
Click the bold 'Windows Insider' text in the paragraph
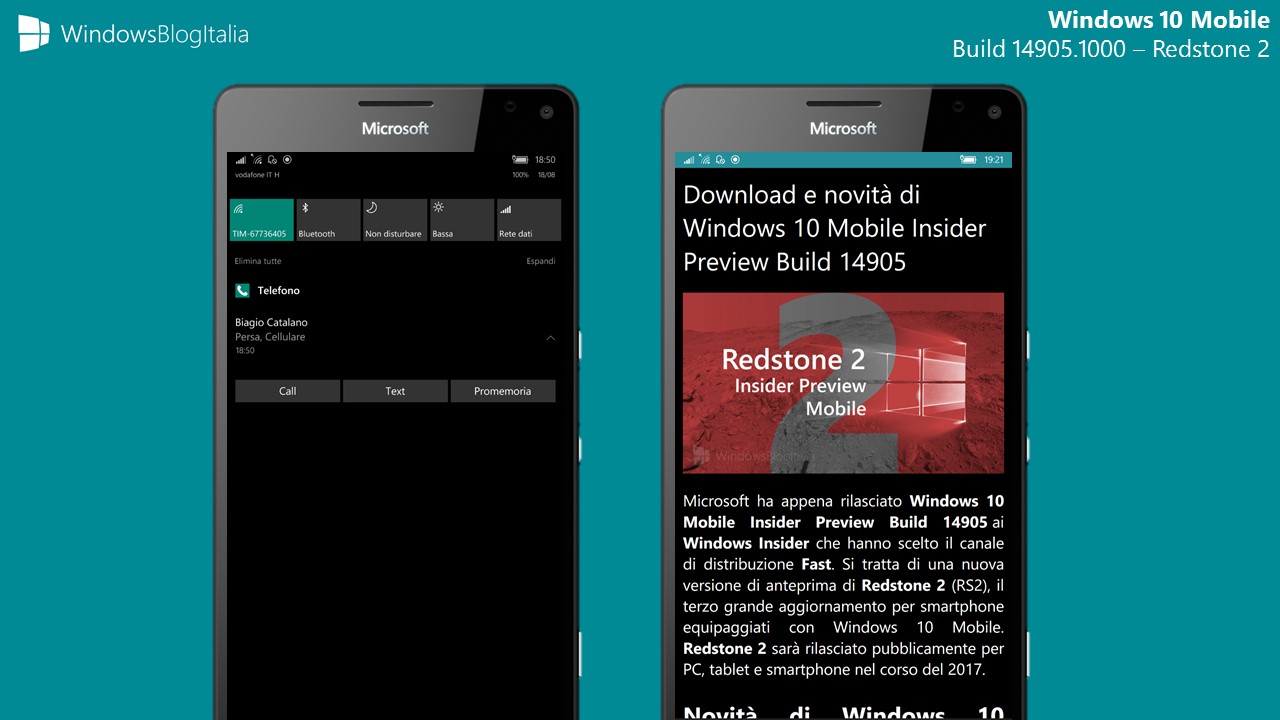pos(746,543)
